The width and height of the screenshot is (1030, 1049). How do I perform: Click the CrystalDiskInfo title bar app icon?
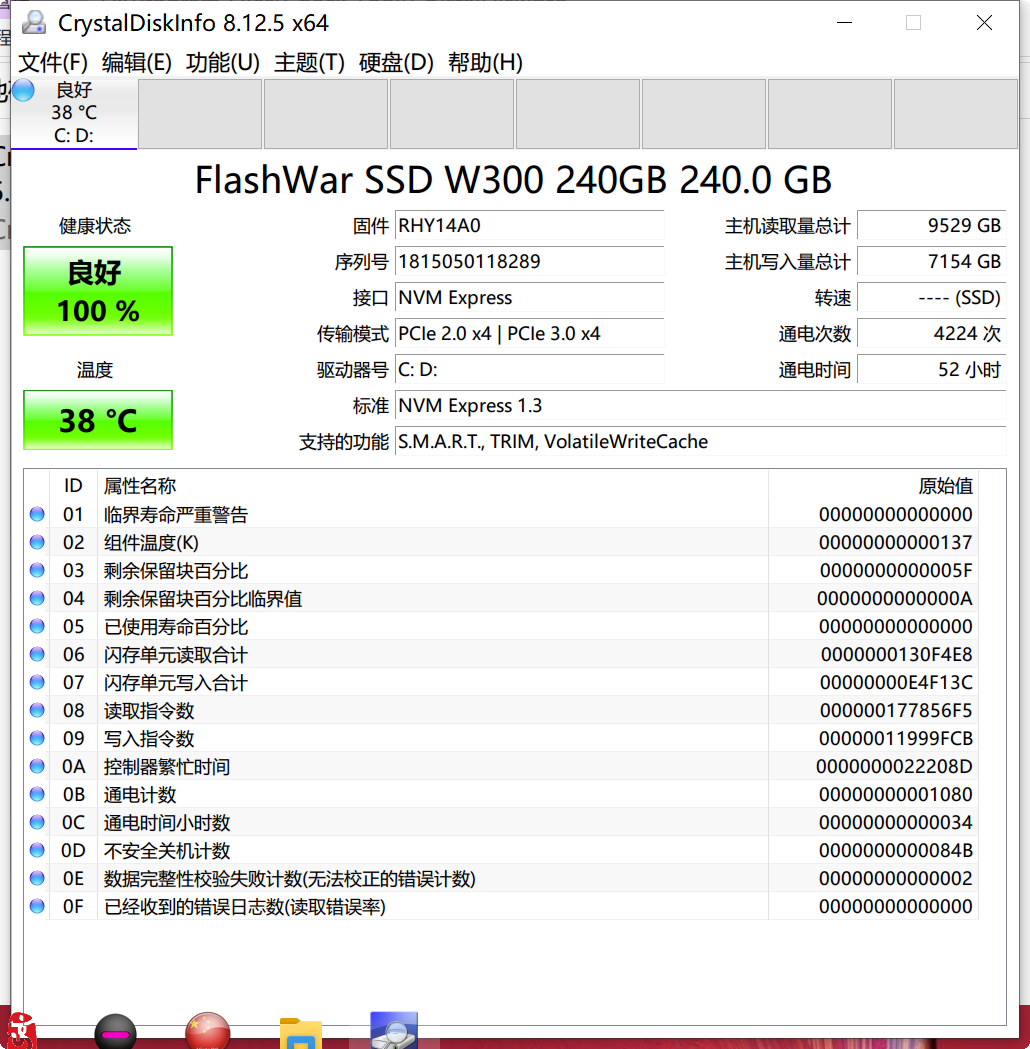point(33,22)
